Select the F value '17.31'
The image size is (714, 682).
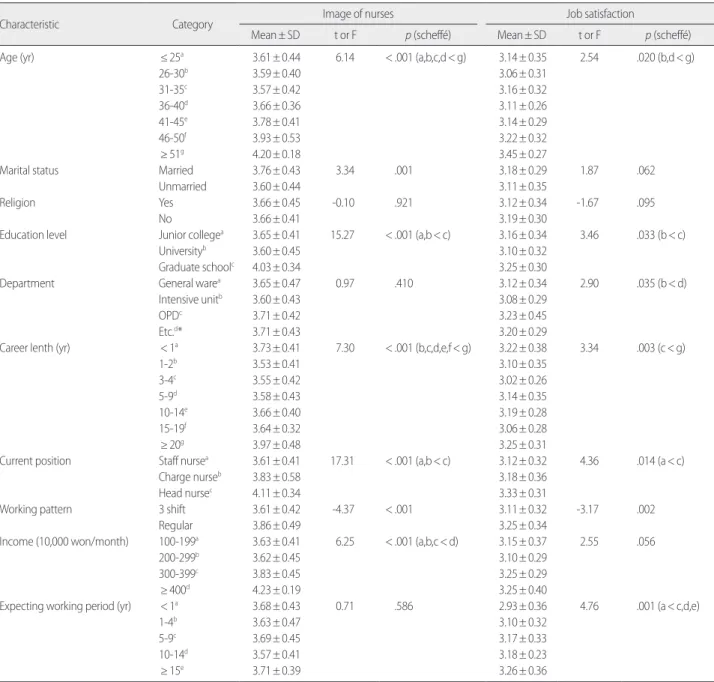(342, 461)
